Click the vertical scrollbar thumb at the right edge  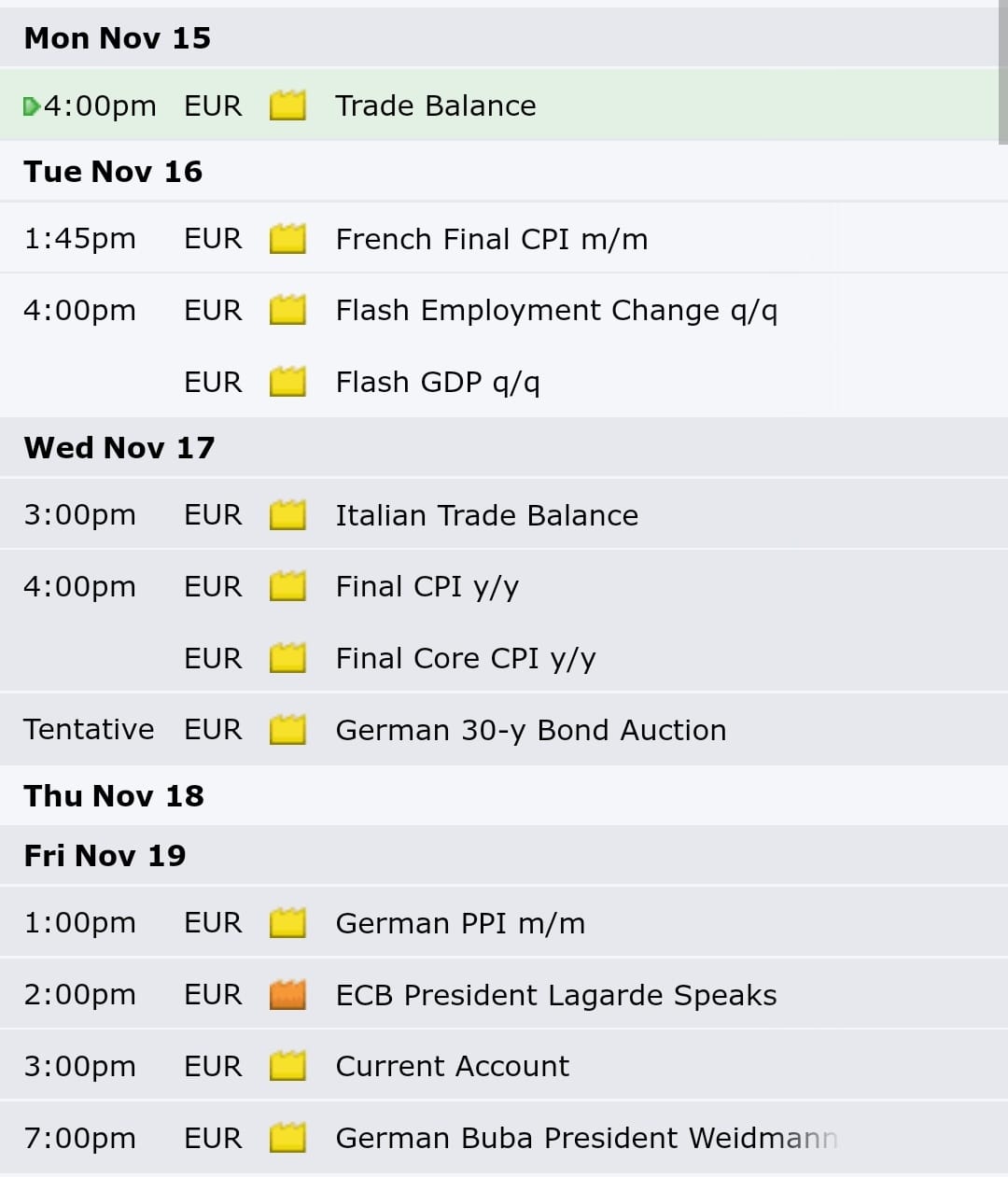[1002, 73]
